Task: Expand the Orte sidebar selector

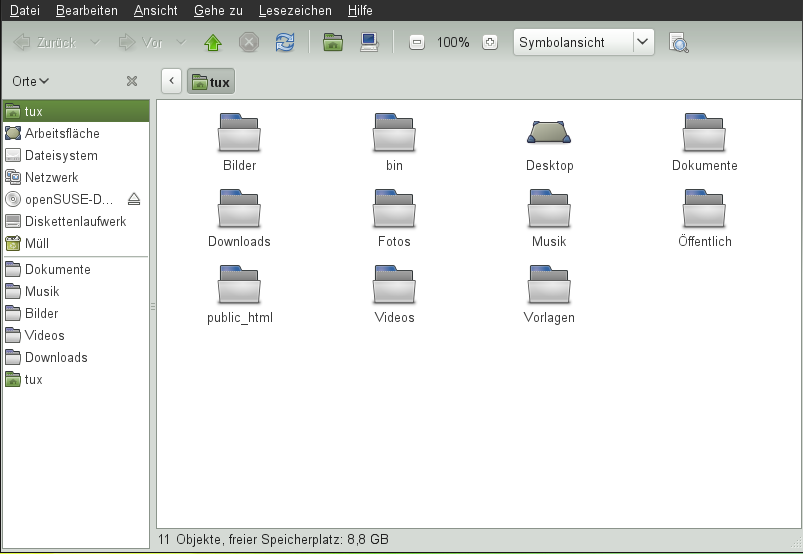Action: click(x=31, y=81)
